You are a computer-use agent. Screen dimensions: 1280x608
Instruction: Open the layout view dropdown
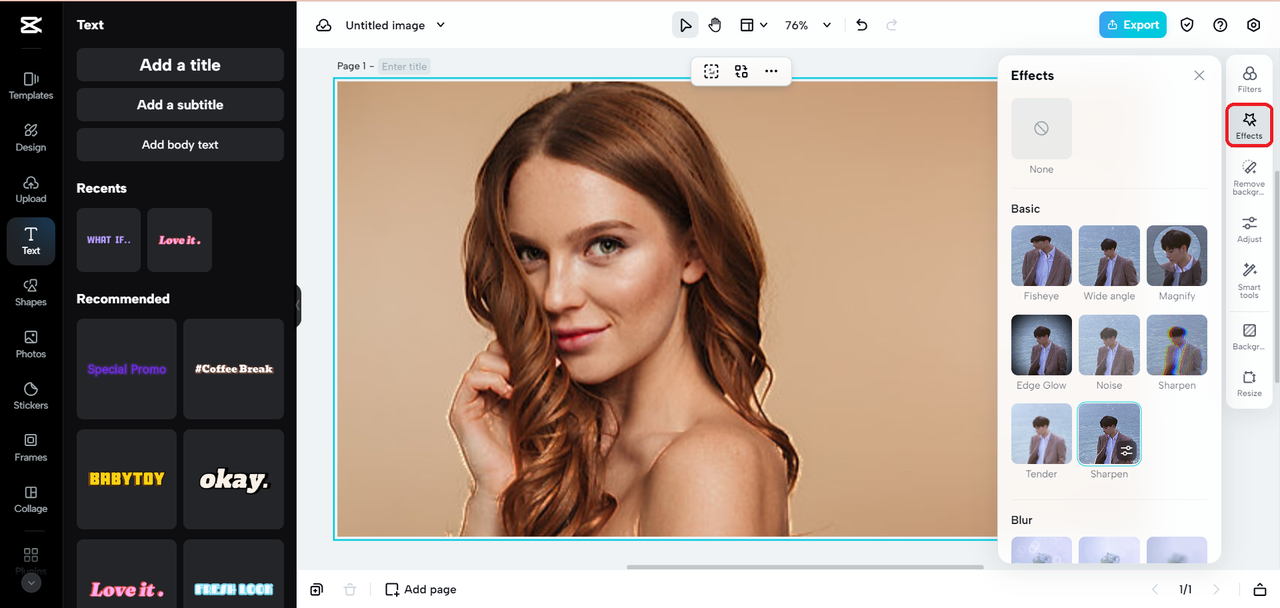[753, 25]
